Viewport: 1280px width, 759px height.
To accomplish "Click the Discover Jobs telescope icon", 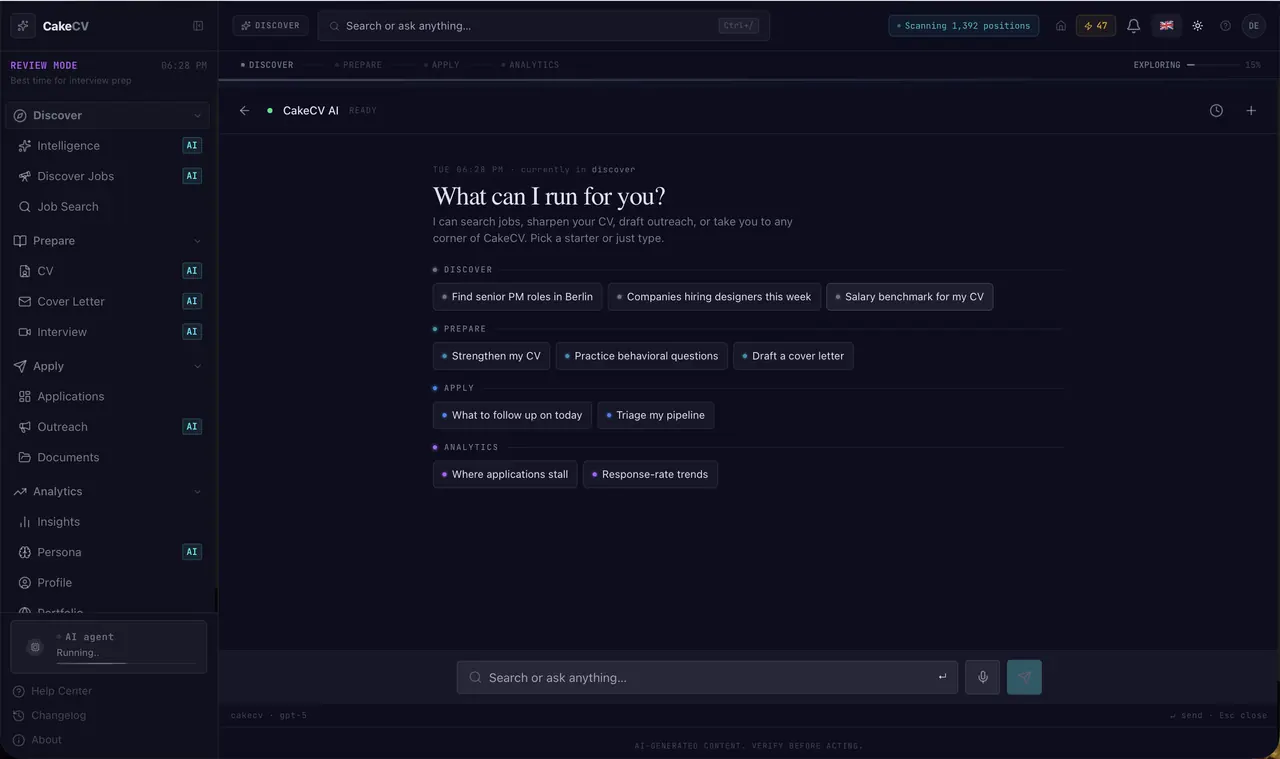I will [x=25, y=176].
